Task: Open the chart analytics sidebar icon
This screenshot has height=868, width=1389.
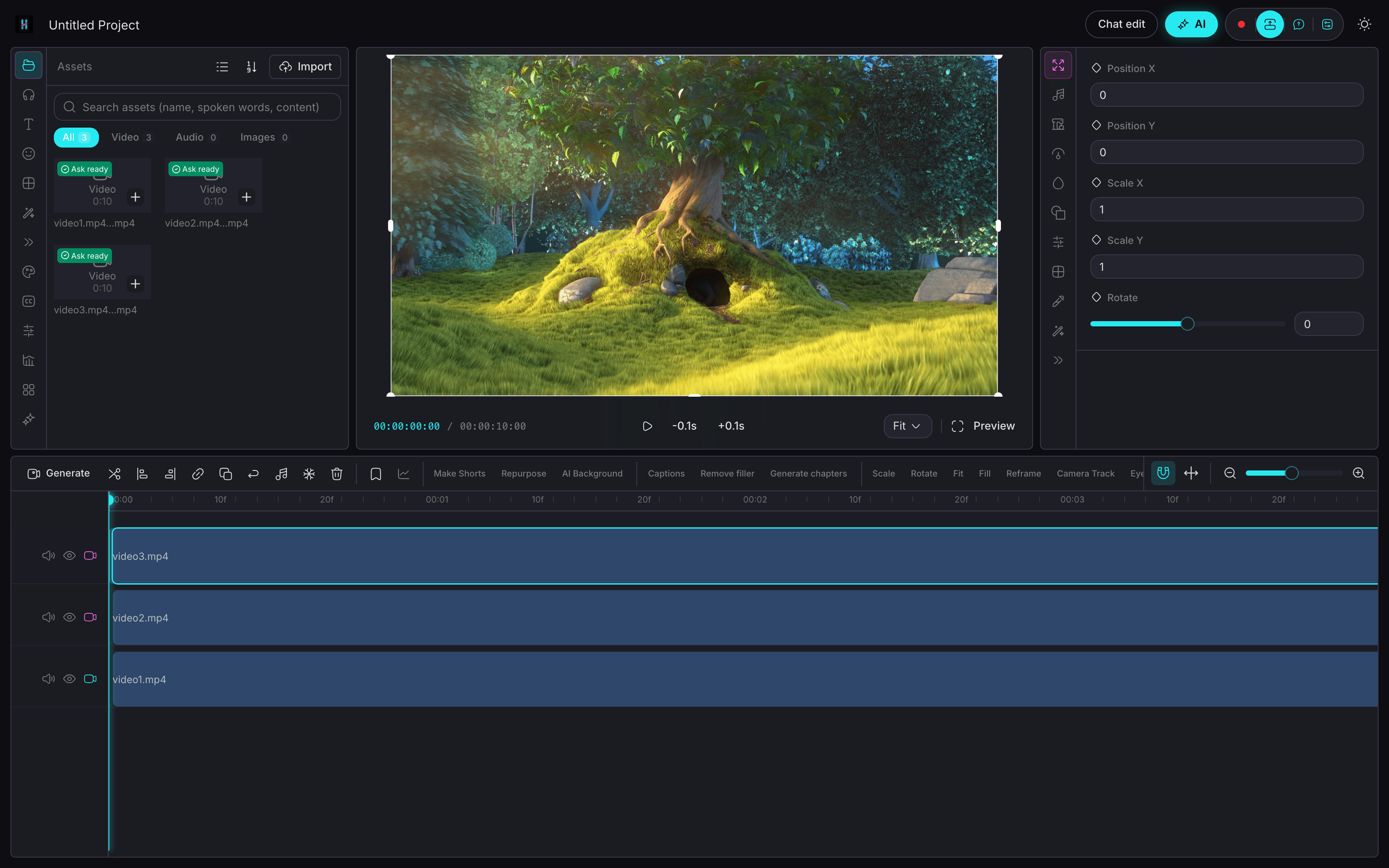Action: click(x=28, y=361)
